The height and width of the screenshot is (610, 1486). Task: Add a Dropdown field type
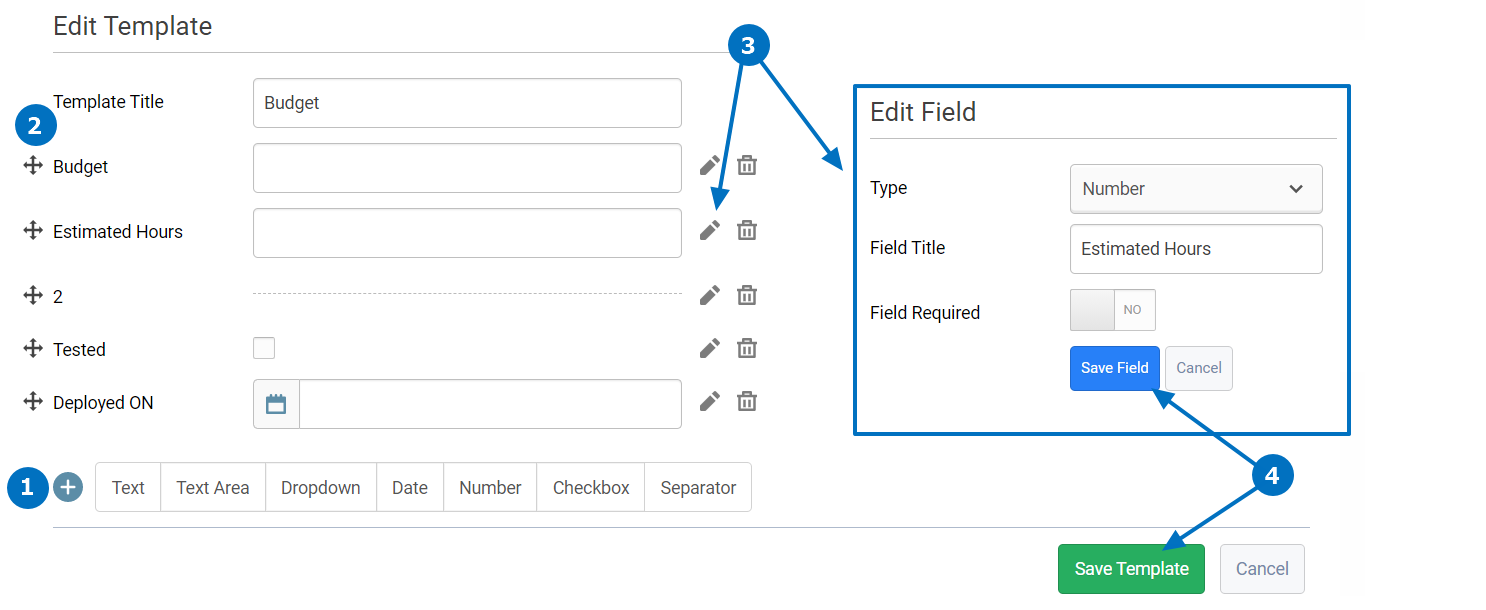320,488
